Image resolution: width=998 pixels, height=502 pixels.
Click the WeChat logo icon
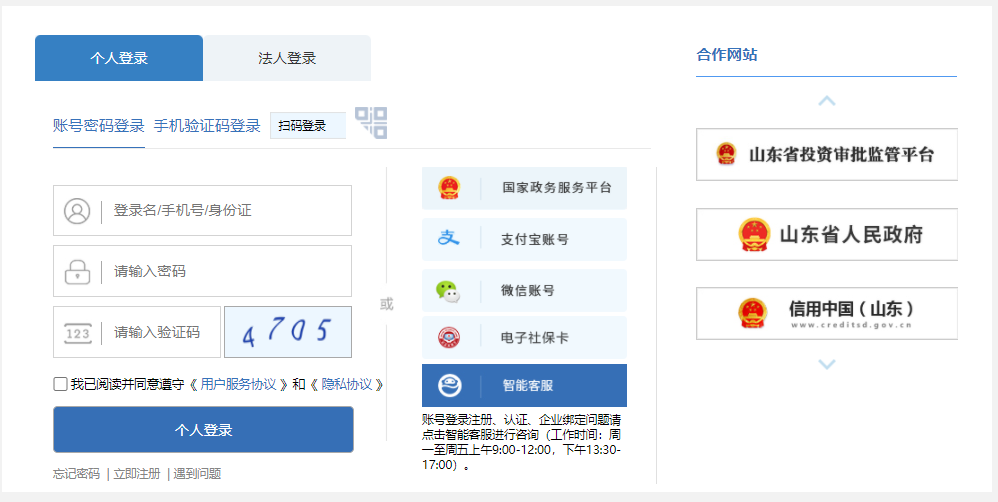(x=449, y=291)
